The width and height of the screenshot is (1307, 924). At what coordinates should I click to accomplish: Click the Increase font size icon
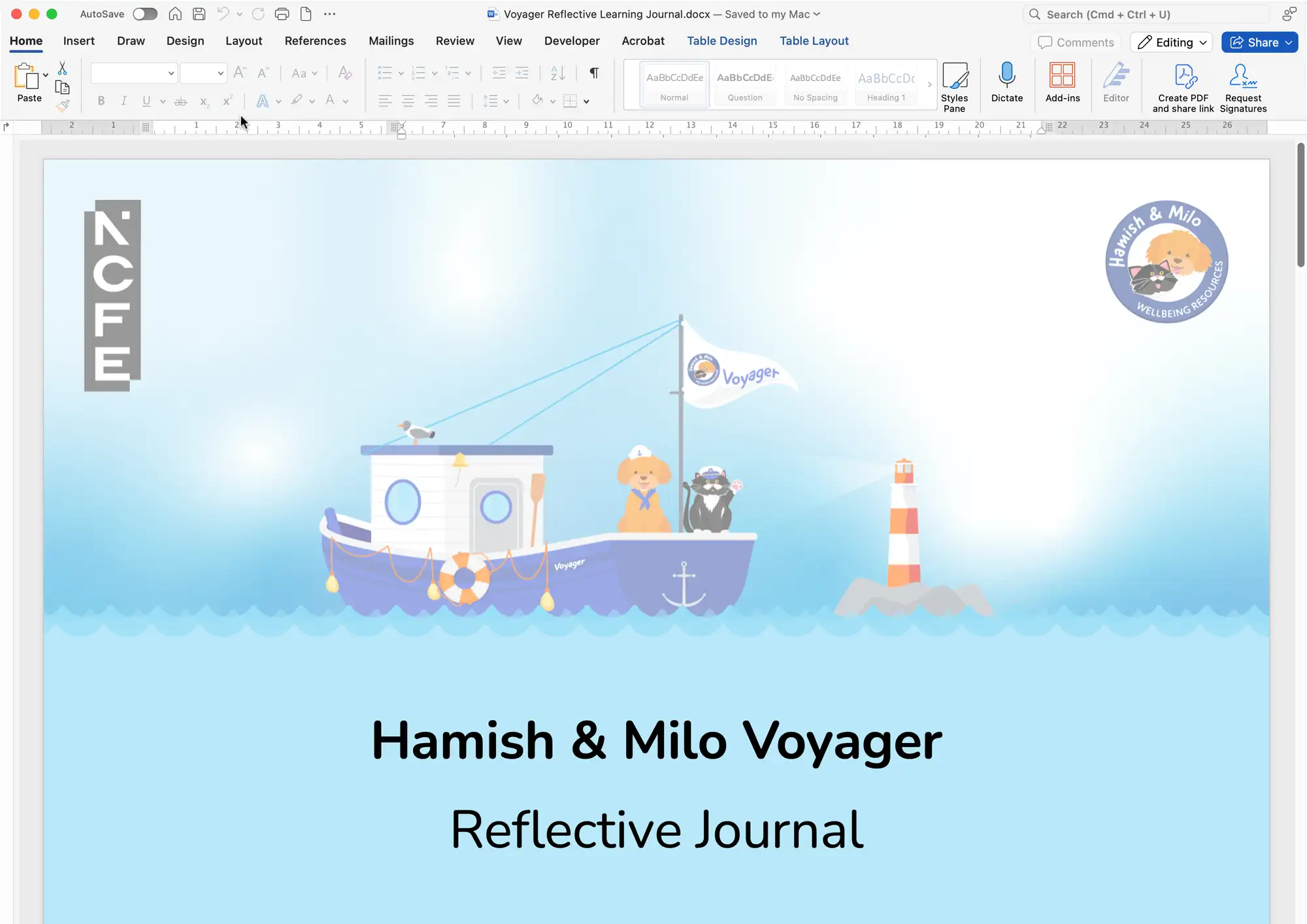point(240,73)
